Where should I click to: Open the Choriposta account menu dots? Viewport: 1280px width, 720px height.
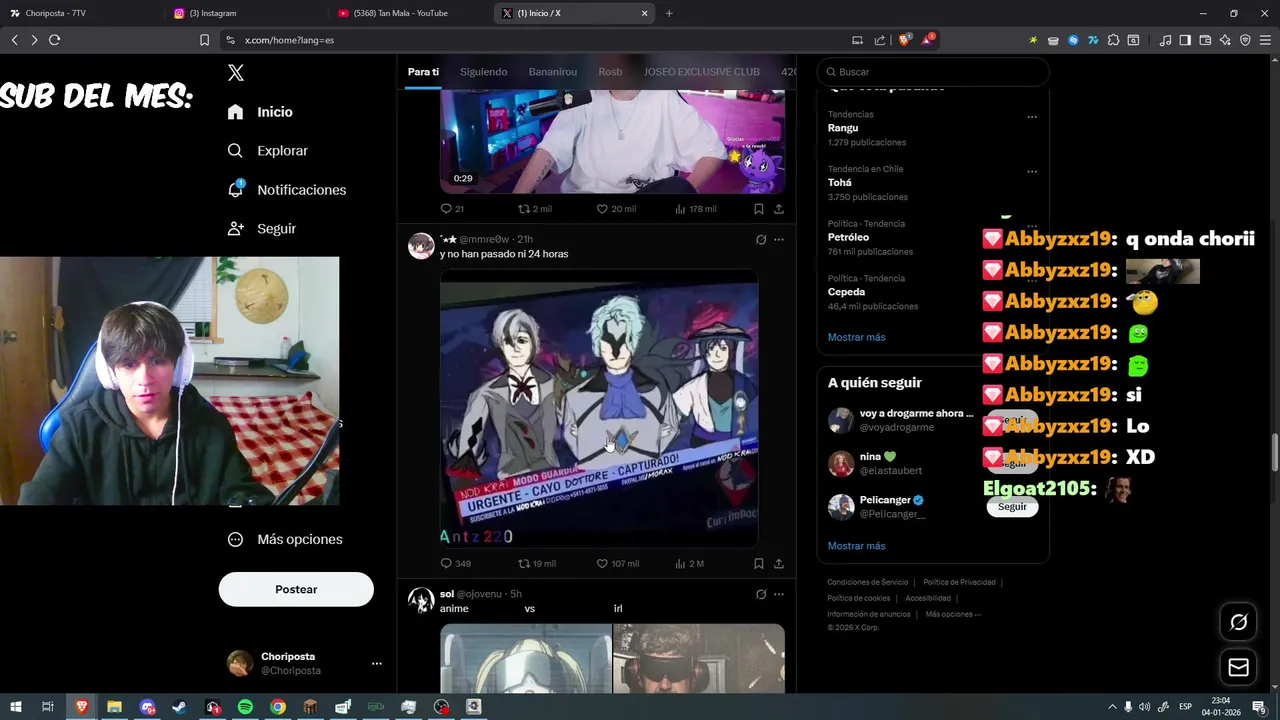[x=377, y=663]
